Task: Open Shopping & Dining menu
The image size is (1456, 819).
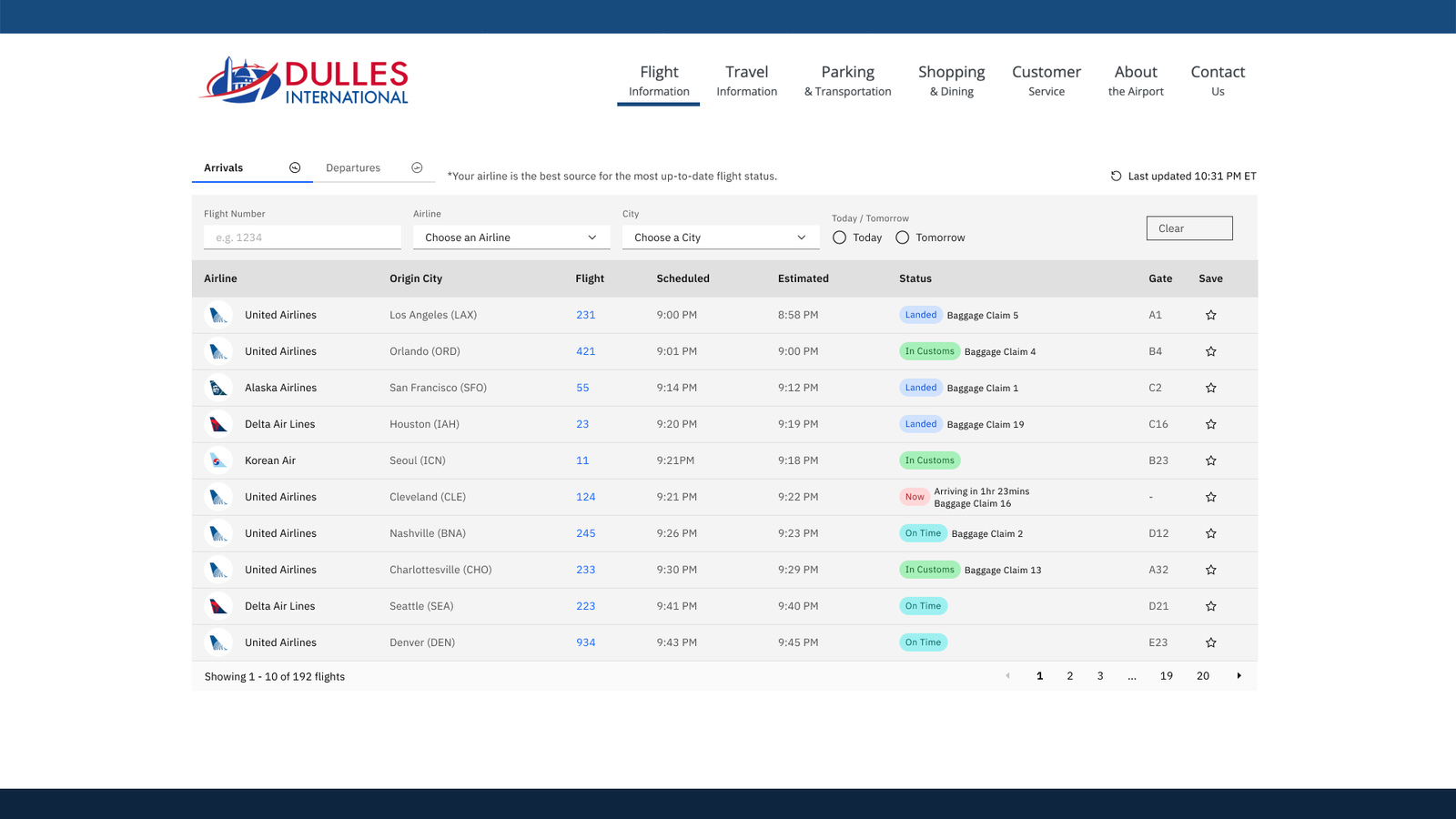Action: (951, 80)
